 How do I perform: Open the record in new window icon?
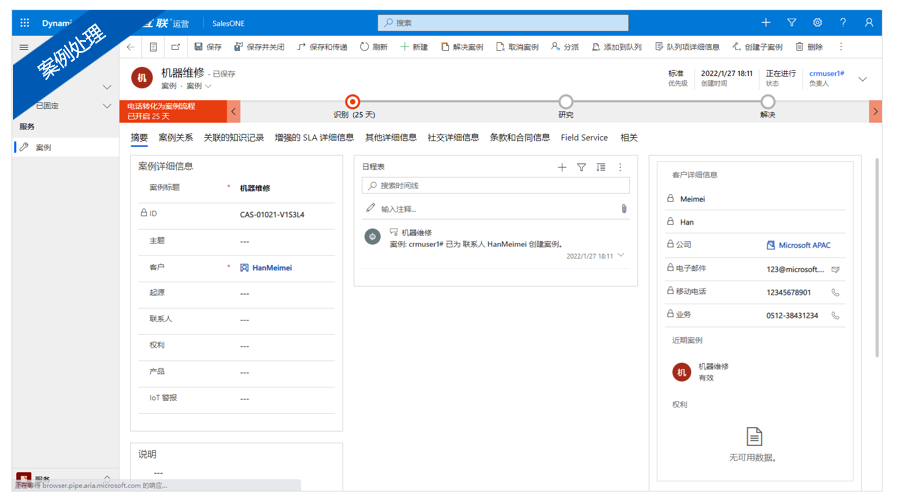(175, 47)
